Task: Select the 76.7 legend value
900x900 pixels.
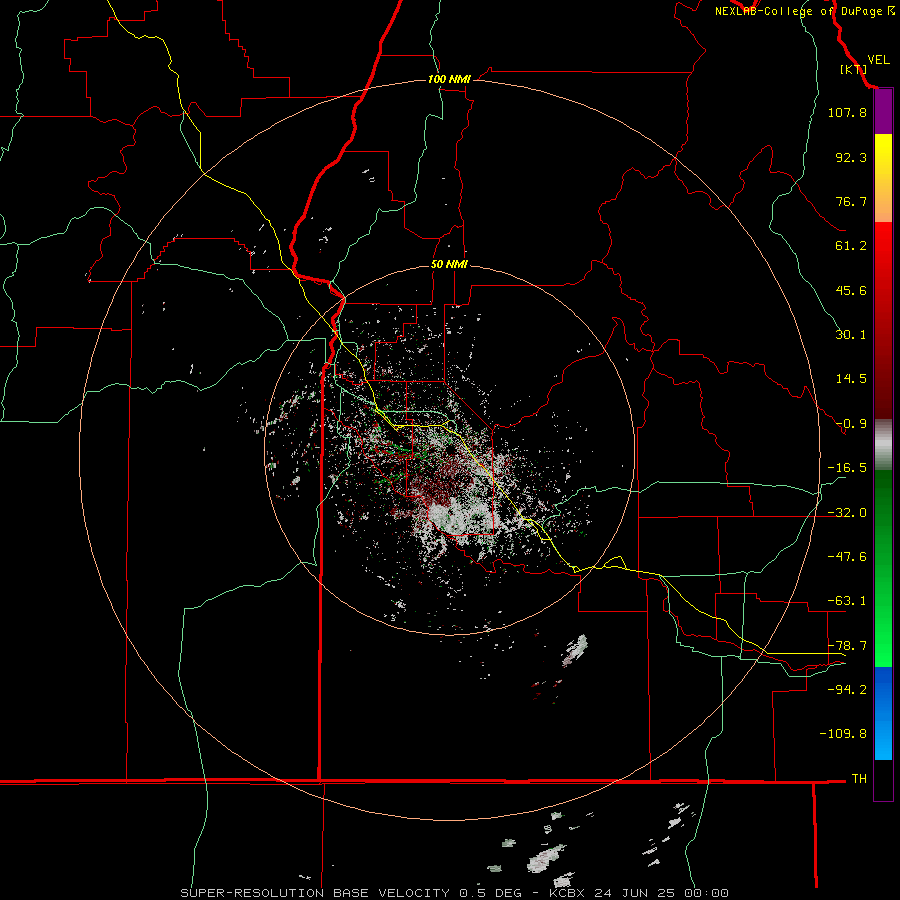Action: pyautogui.click(x=851, y=201)
